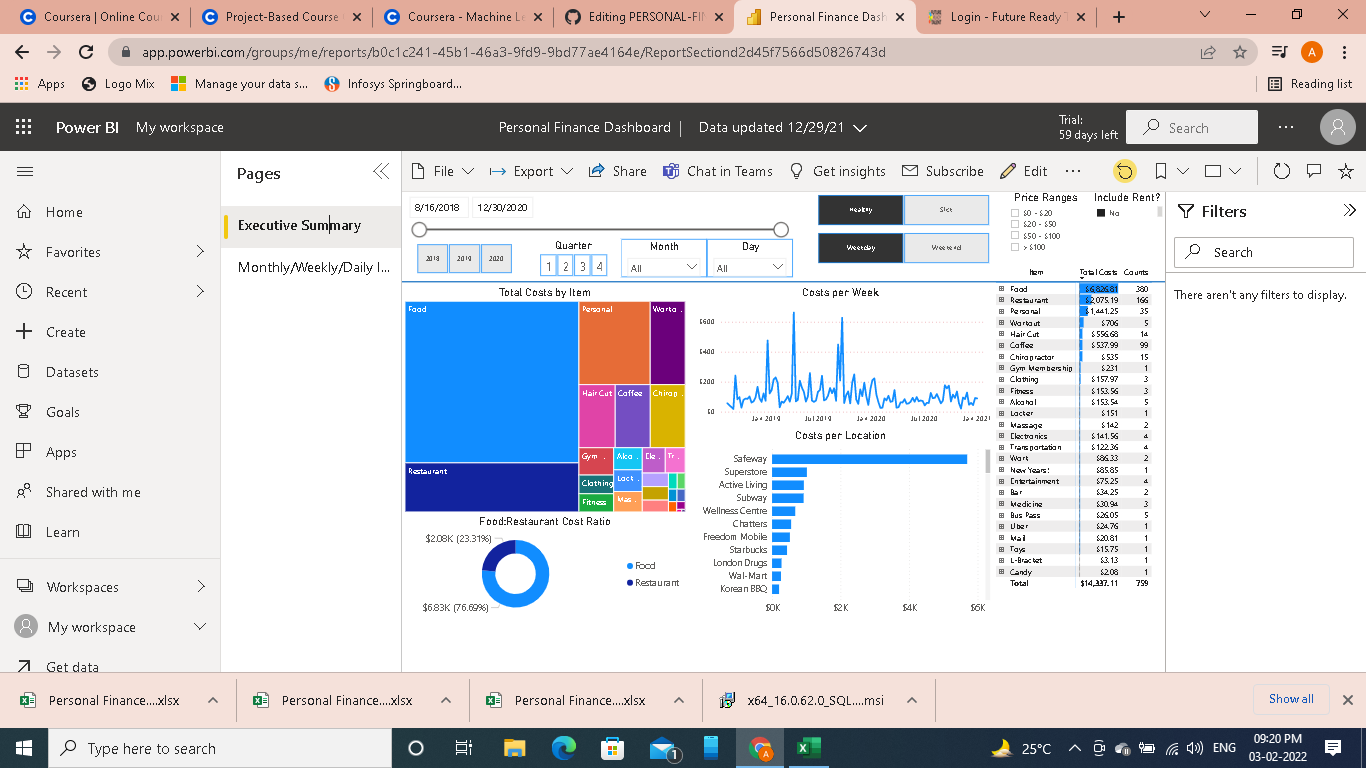This screenshot has height=768, width=1366.
Task: Select the Weekend toggle button
Action: 946,247
